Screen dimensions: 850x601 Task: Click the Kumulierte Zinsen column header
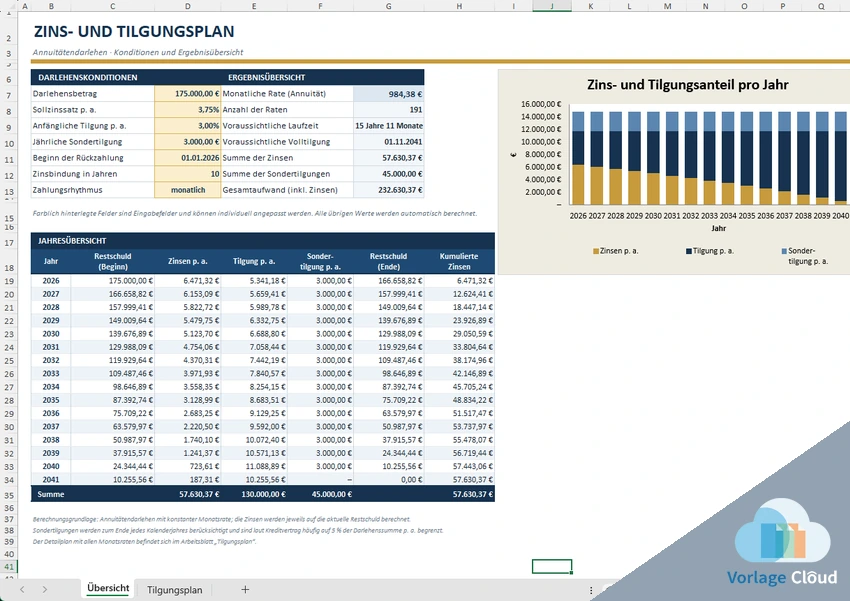[x=459, y=261]
